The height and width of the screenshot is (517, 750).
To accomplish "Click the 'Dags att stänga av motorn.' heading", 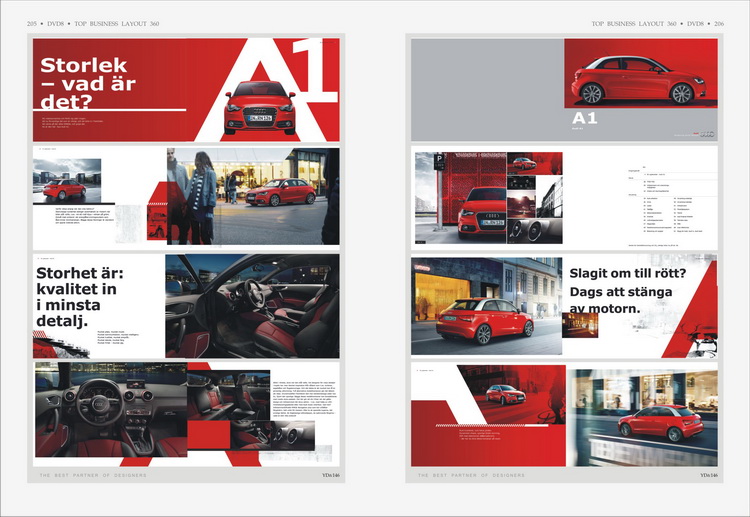I will [620, 300].
